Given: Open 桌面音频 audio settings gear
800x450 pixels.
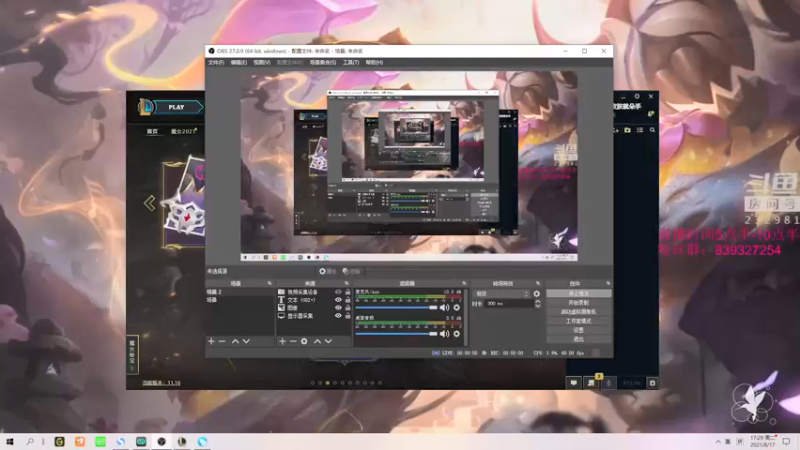Looking at the screenshot, I should coord(457,334).
